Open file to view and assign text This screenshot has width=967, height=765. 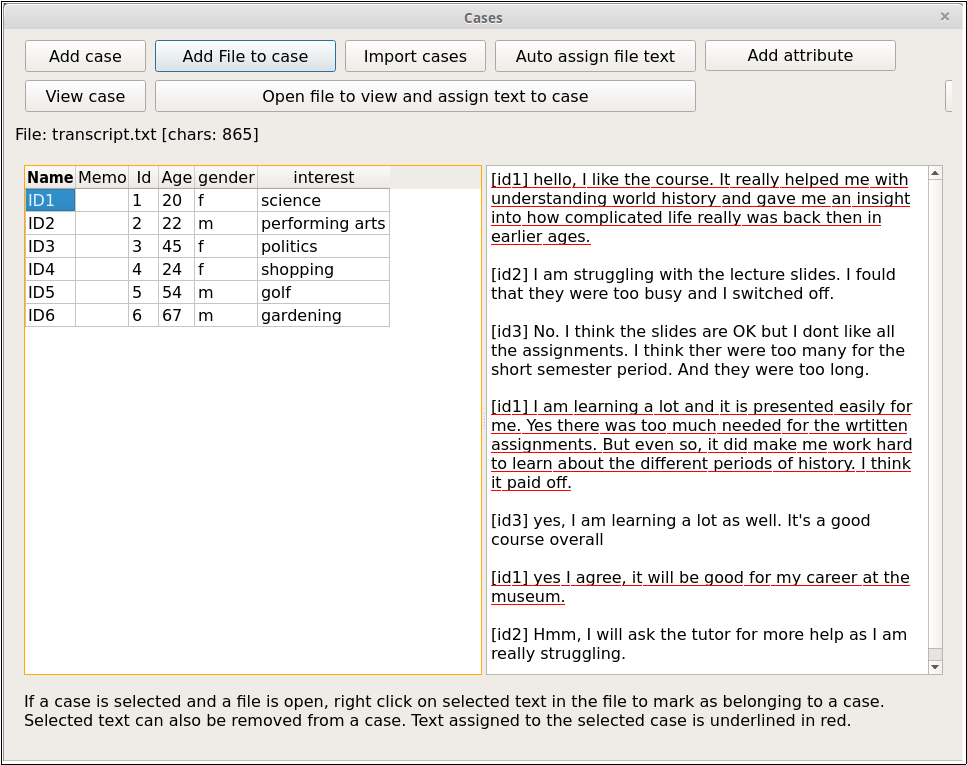pos(425,97)
